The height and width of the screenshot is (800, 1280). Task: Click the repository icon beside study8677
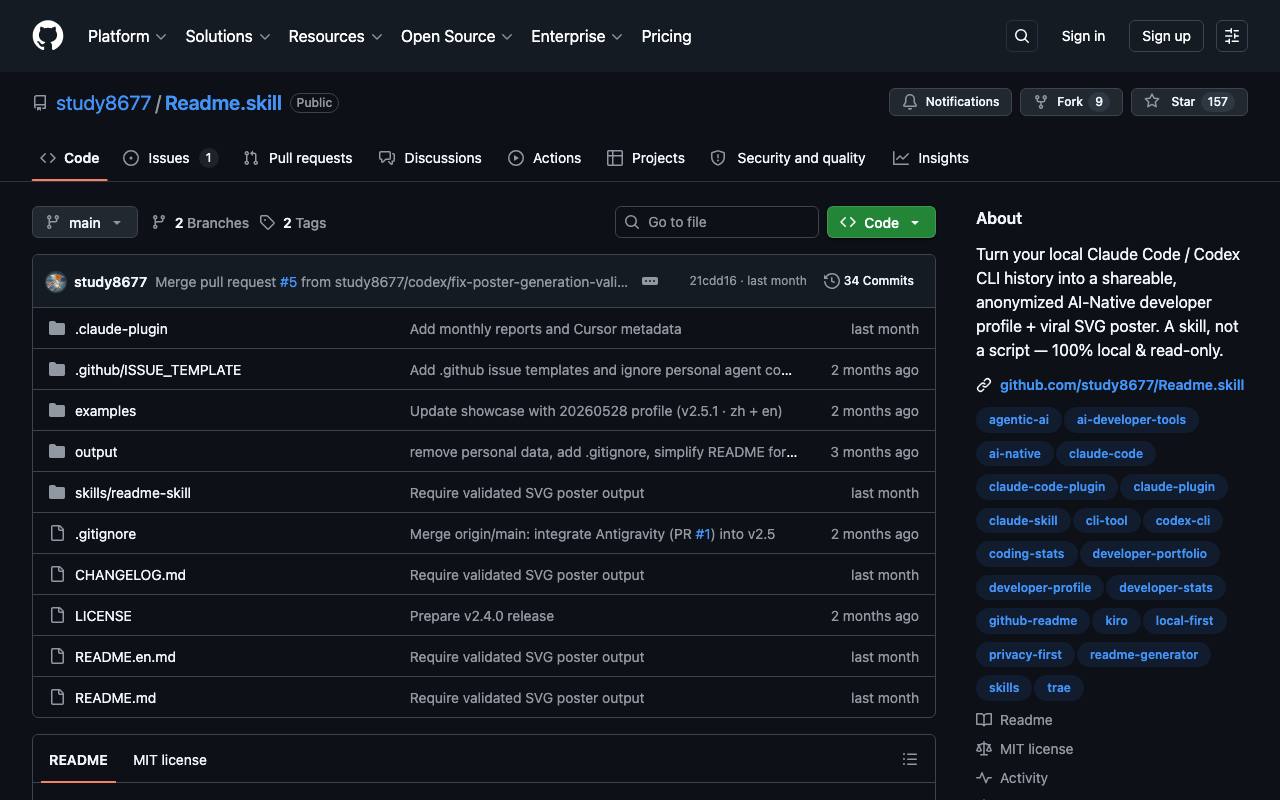pyautogui.click(x=40, y=103)
